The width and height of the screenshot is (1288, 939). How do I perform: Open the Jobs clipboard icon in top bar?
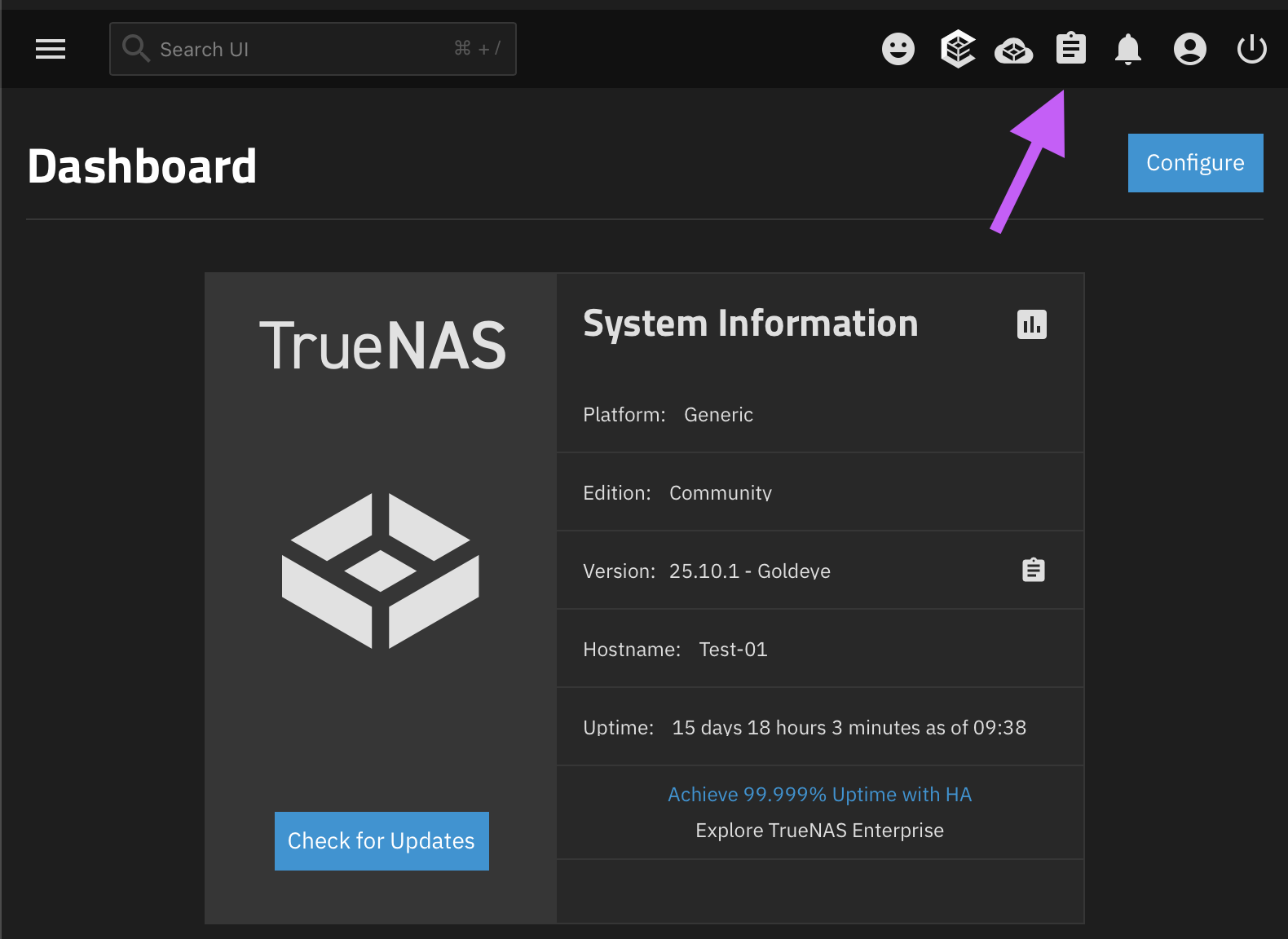click(x=1071, y=48)
